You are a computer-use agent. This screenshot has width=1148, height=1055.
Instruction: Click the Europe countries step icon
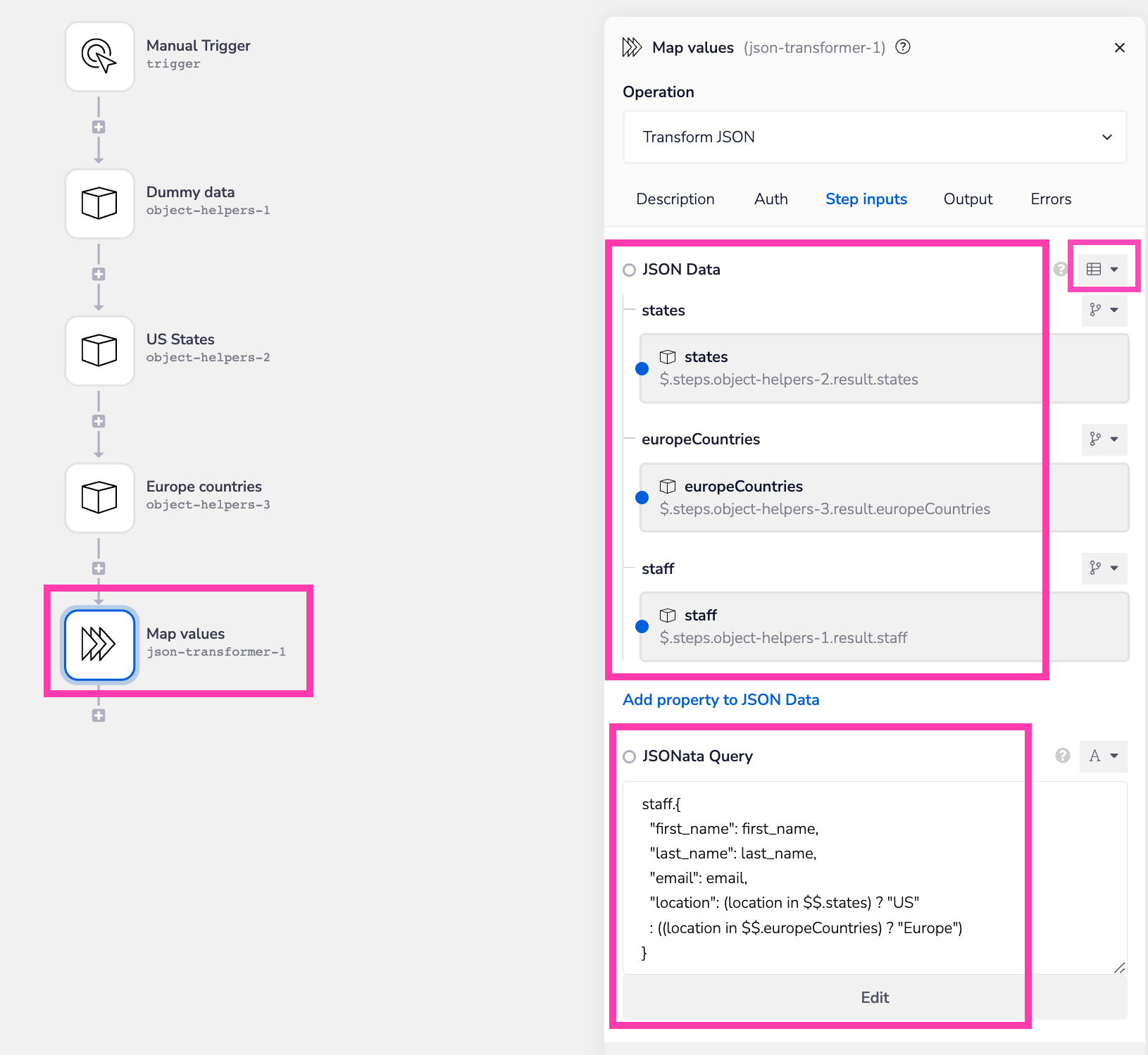point(99,498)
